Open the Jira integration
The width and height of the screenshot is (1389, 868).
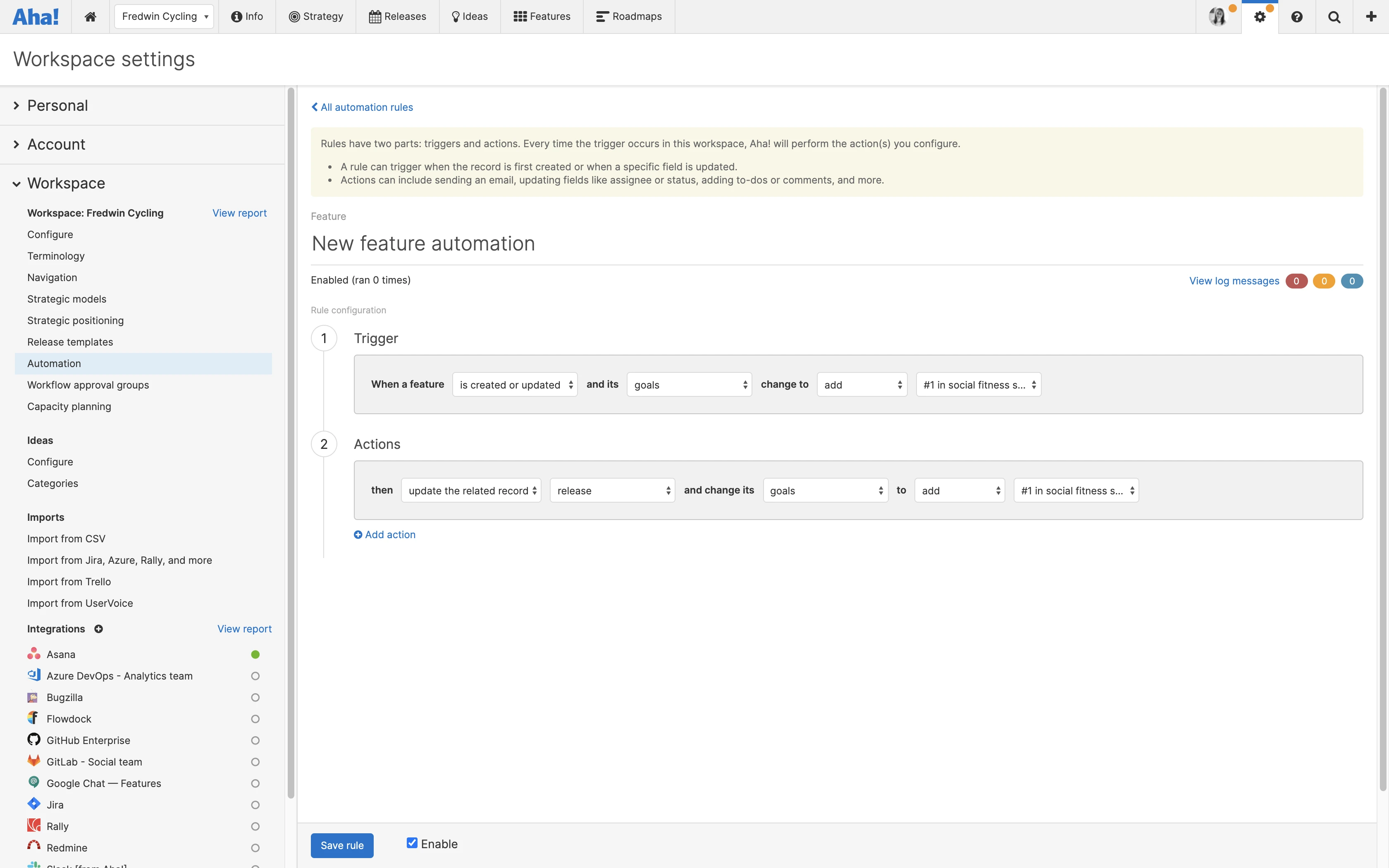[x=55, y=805]
